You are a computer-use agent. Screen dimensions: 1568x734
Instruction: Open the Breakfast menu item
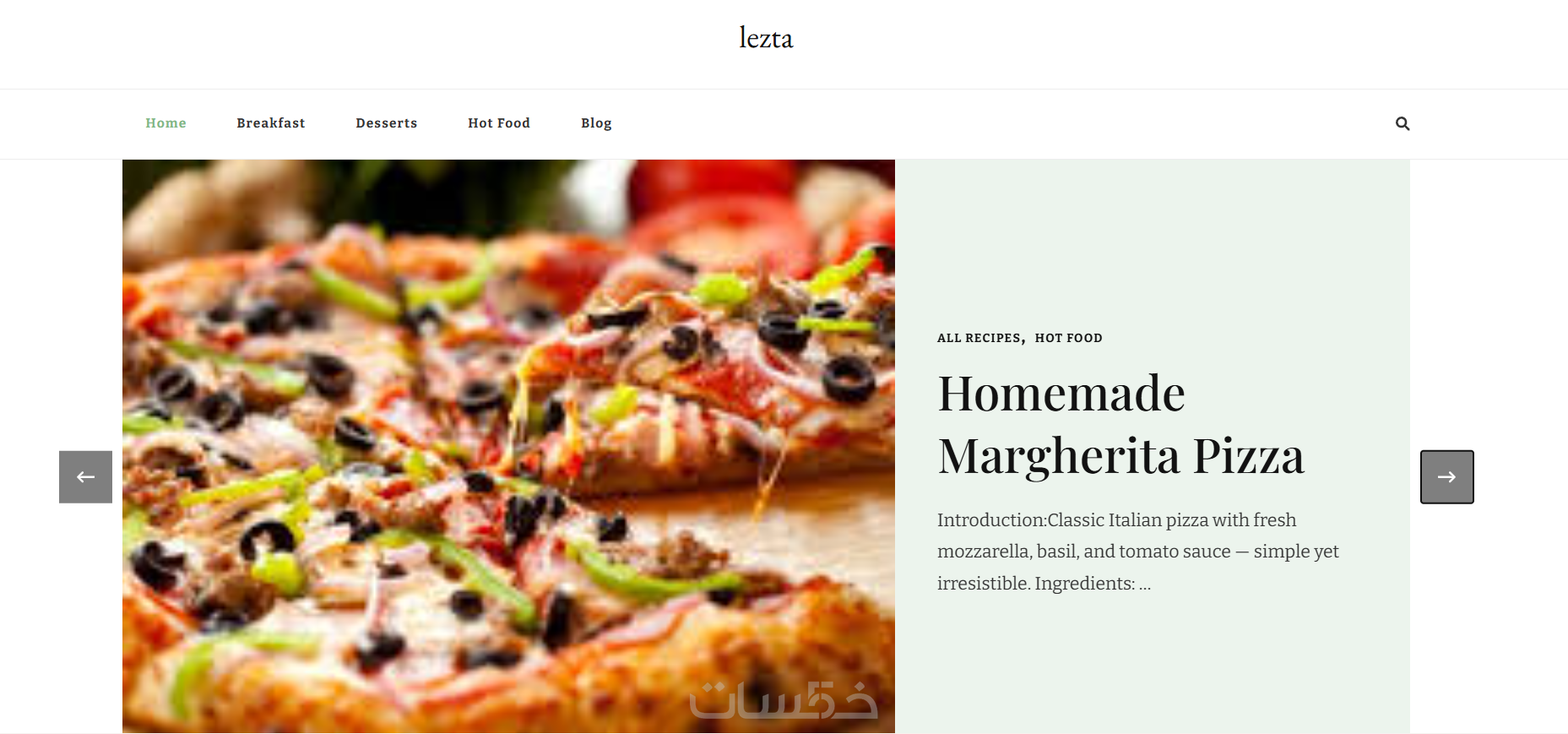point(271,123)
